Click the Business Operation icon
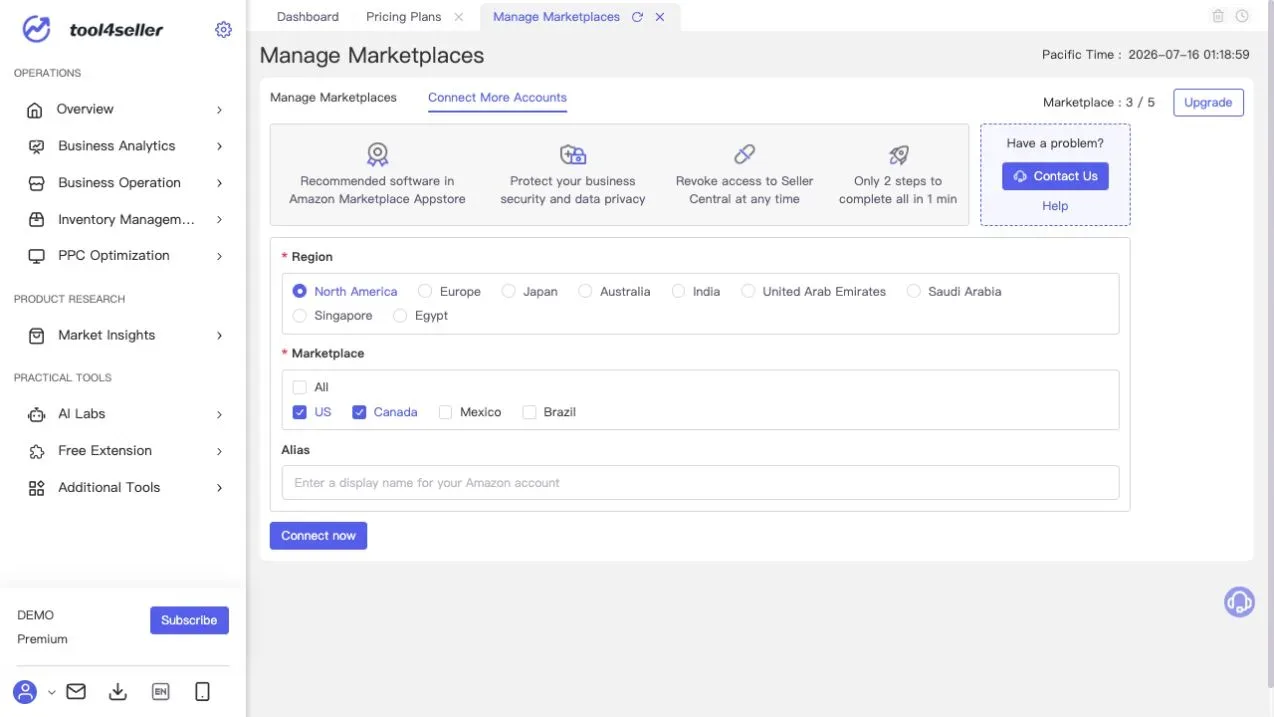 [x=37, y=183]
